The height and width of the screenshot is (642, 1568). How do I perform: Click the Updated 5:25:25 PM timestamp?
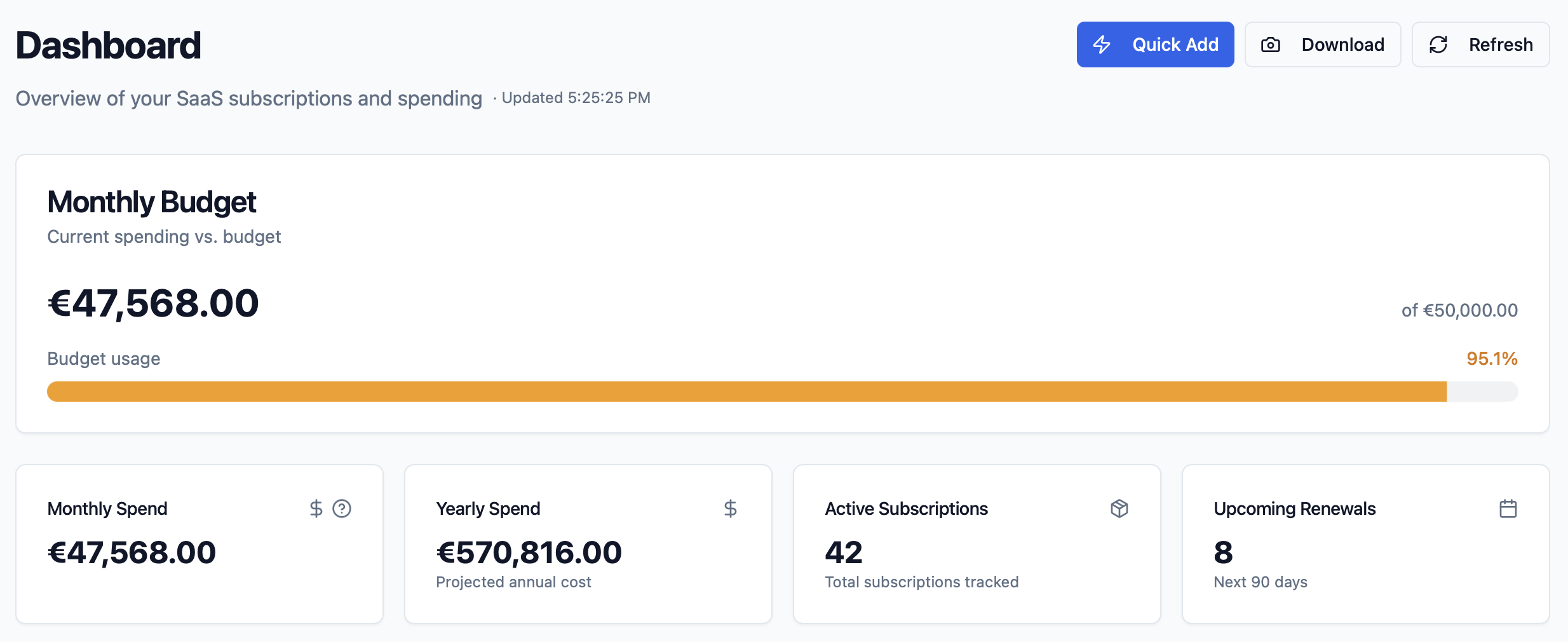click(576, 97)
